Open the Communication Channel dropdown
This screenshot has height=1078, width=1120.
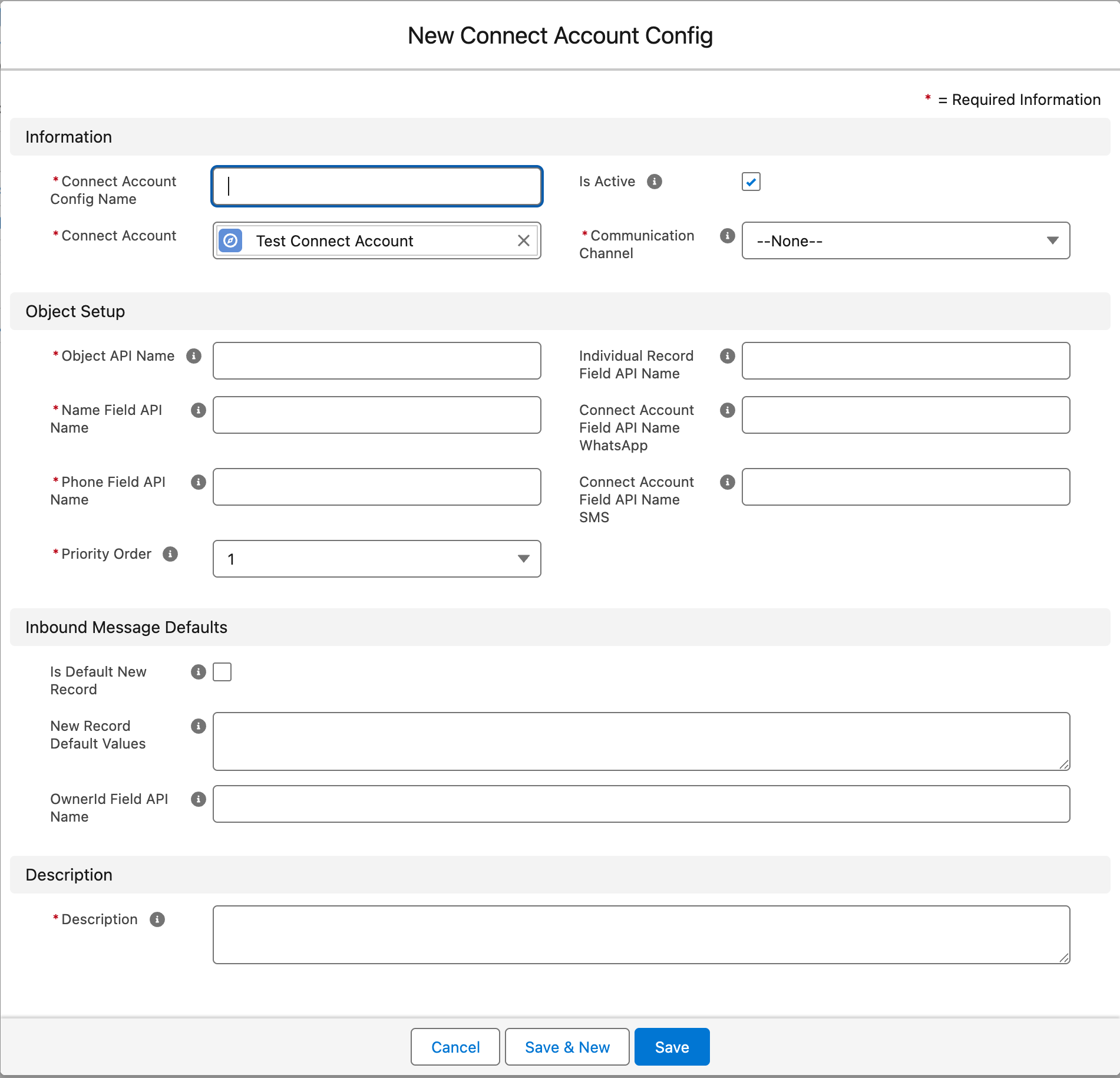[x=906, y=240]
